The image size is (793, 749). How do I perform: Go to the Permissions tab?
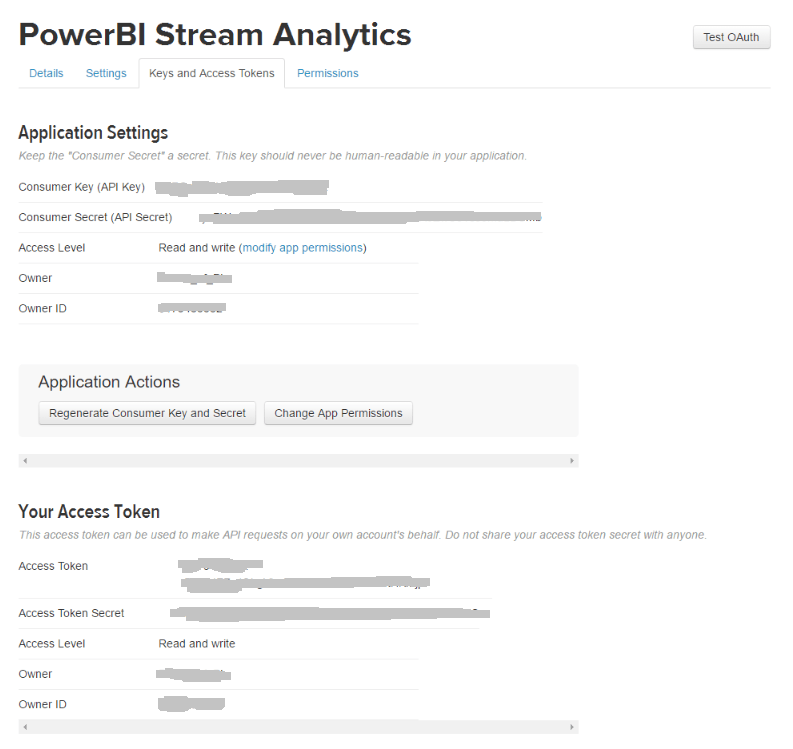tap(328, 73)
